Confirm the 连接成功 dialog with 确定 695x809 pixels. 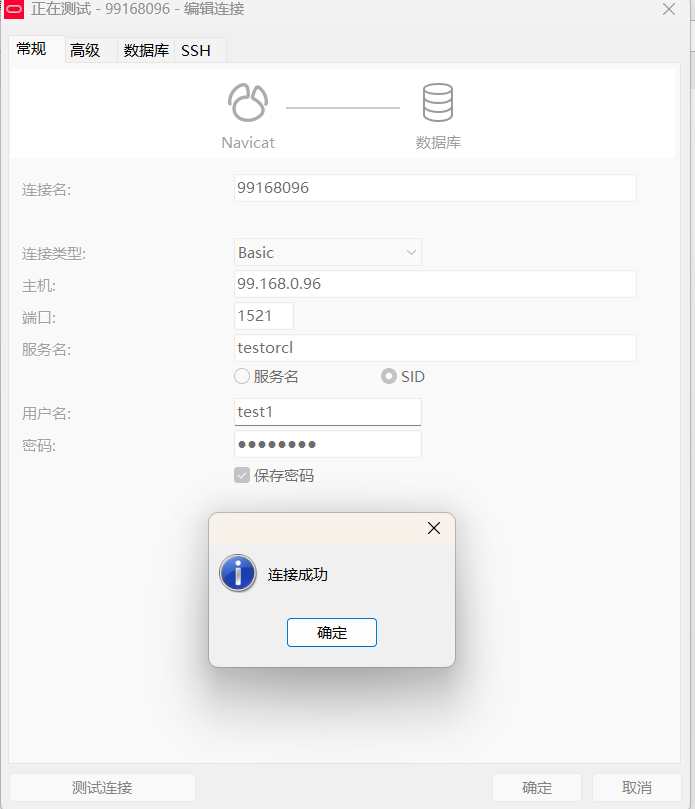(x=332, y=633)
